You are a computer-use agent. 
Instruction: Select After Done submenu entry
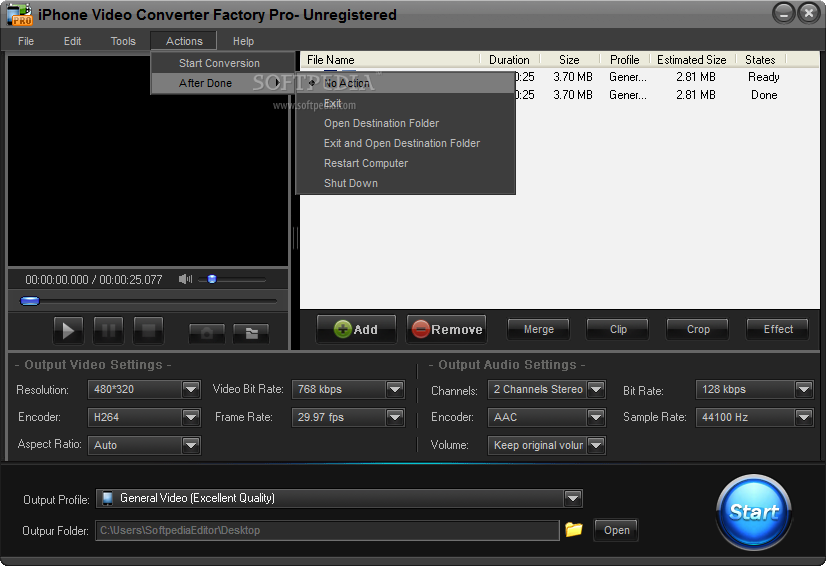222,83
